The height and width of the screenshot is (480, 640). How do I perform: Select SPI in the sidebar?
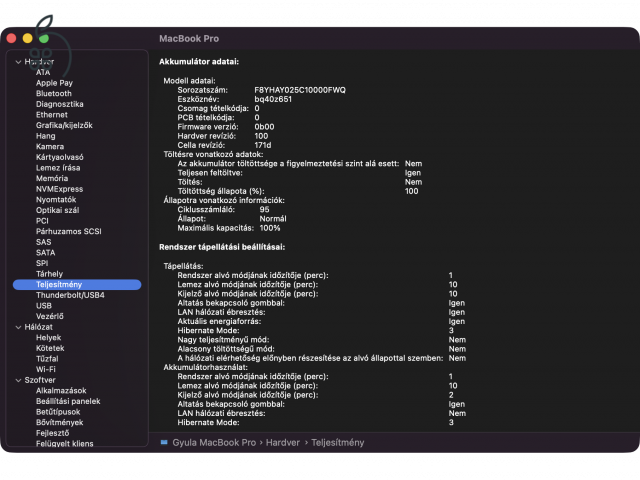pyautogui.click(x=42, y=263)
